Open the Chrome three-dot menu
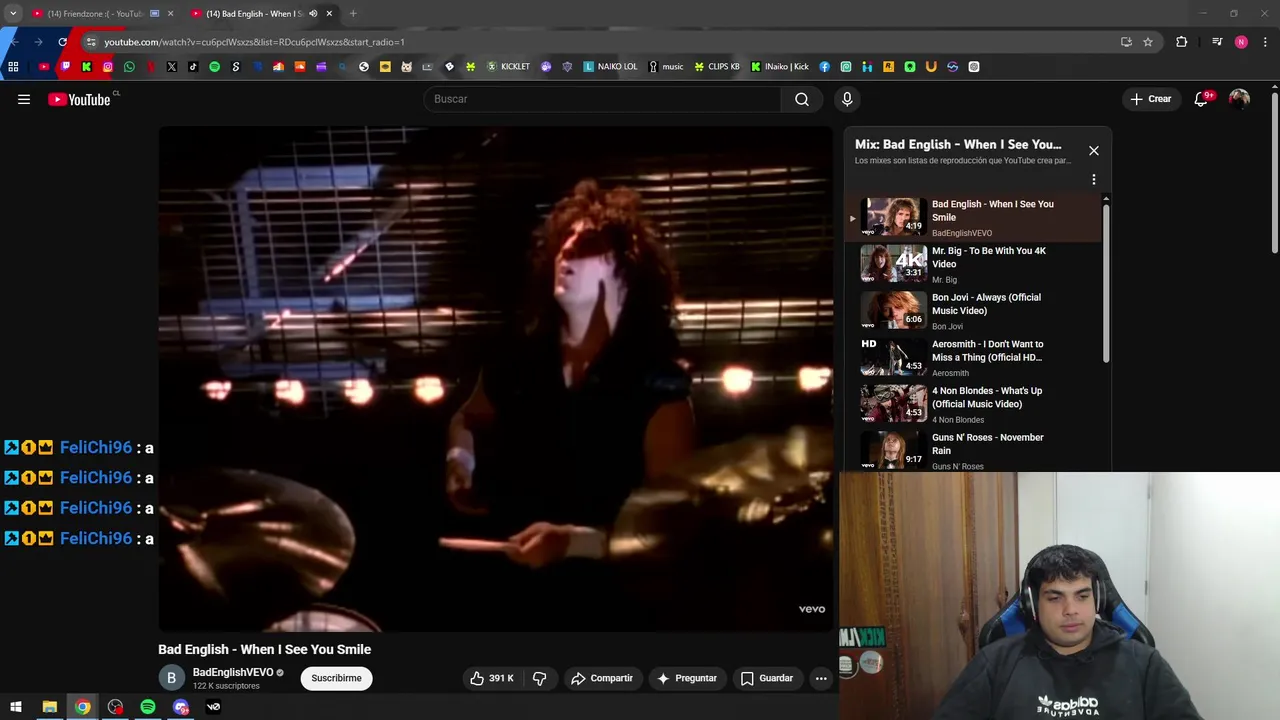The image size is (1280, 720). [x=1266, y=42]
